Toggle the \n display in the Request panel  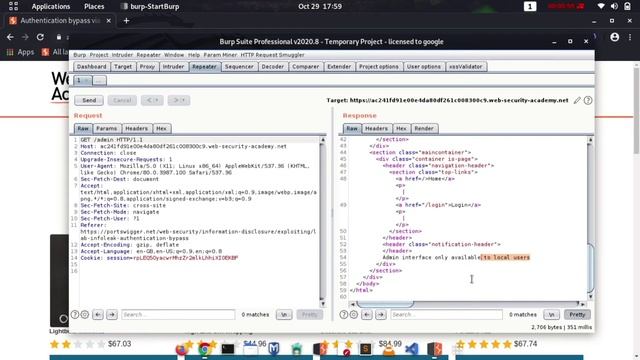284,315
